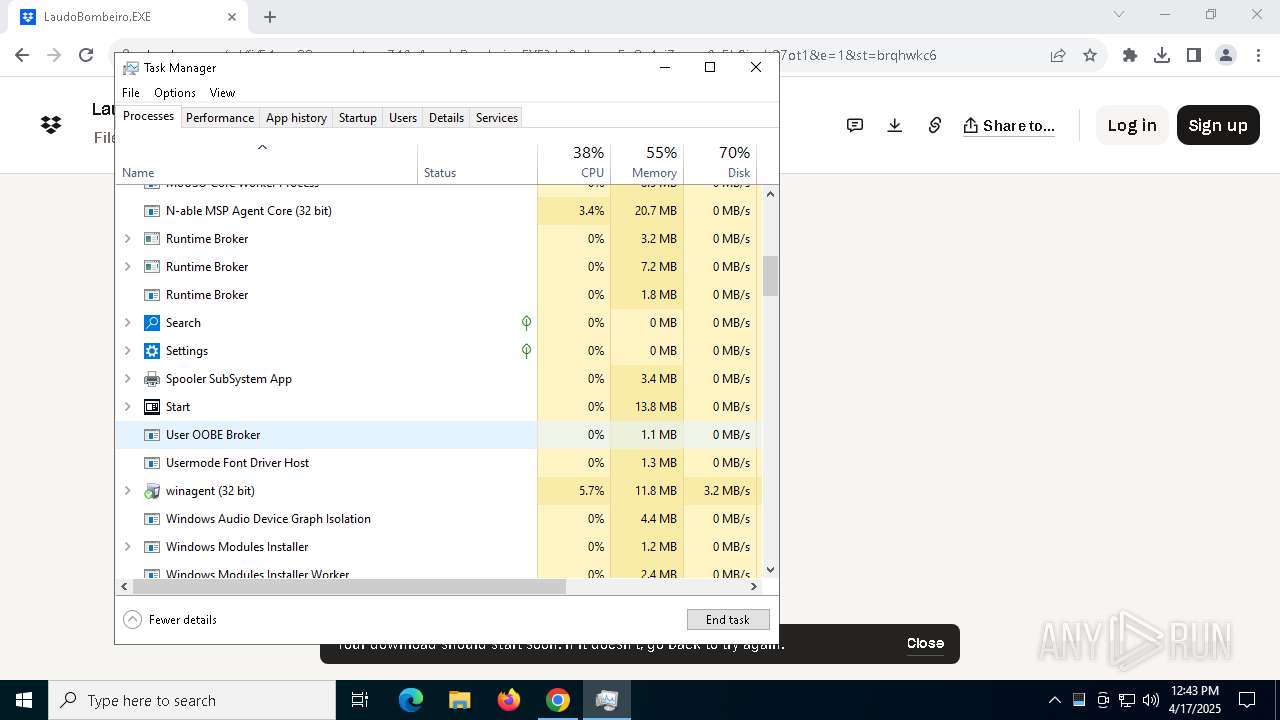Image resolution: width=1280 pixels, height=720 pixels.
Task: Click the Dropbox download arrow icon
Action: (x=895, y=125)
